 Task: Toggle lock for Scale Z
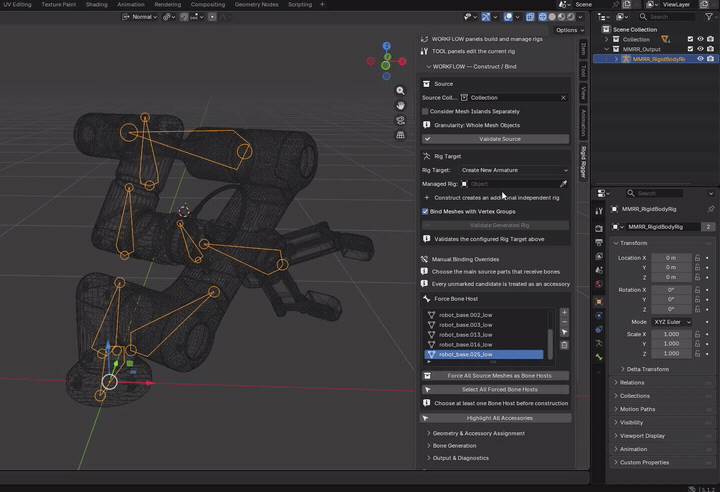[x=698, y=353]
